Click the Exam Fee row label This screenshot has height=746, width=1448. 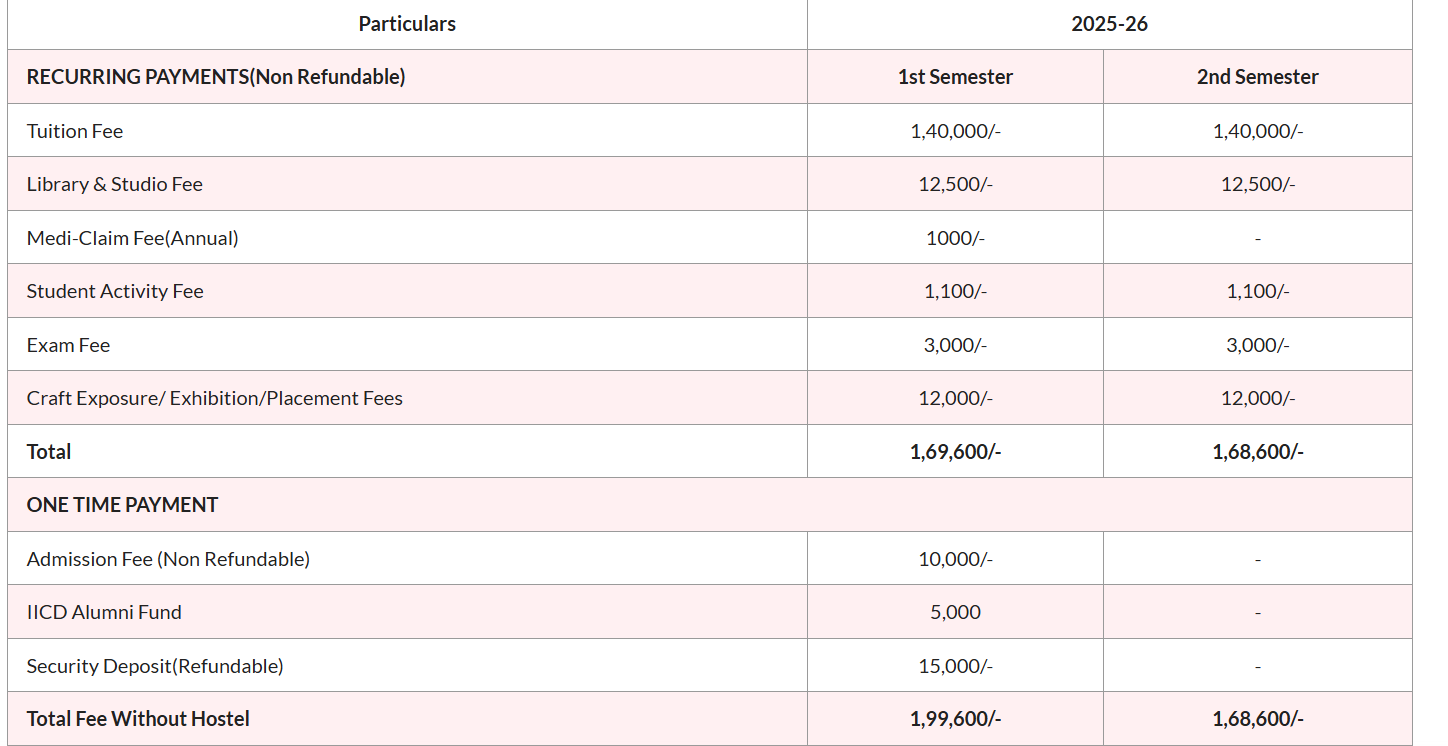click(x=68, y=345)
